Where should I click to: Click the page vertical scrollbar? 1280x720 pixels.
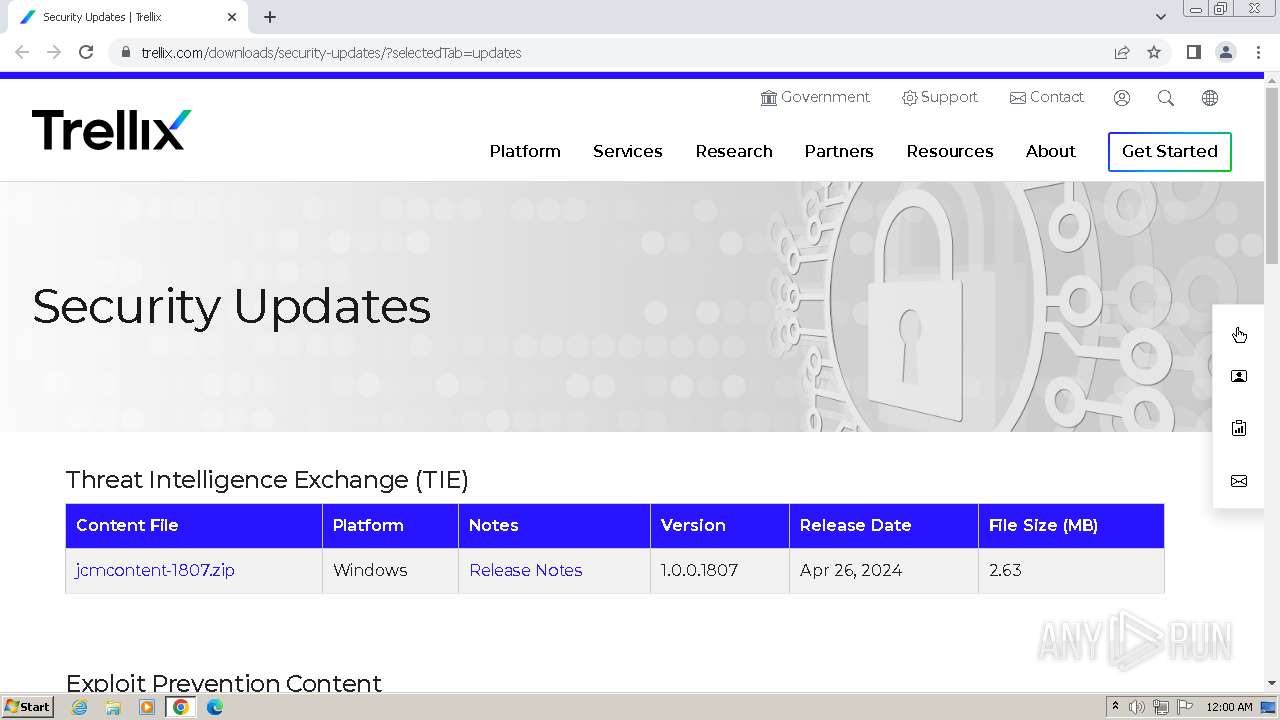pyautogui.click(x=1272, y=175)
